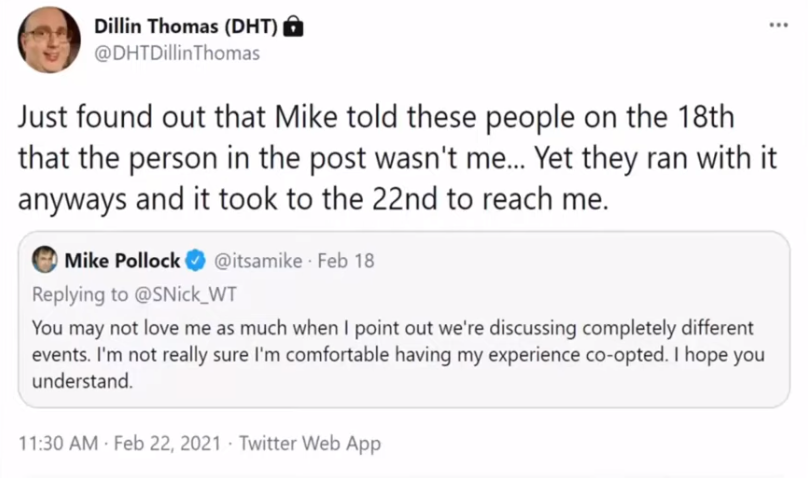Open the quoted tweet body text
Screen dimensions: 808x478
(x=398, y=354)
